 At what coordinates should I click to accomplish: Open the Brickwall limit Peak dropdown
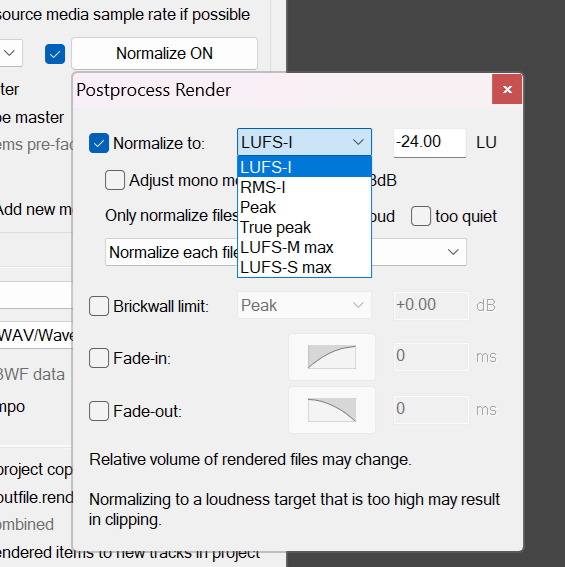(x=304, y=305)
